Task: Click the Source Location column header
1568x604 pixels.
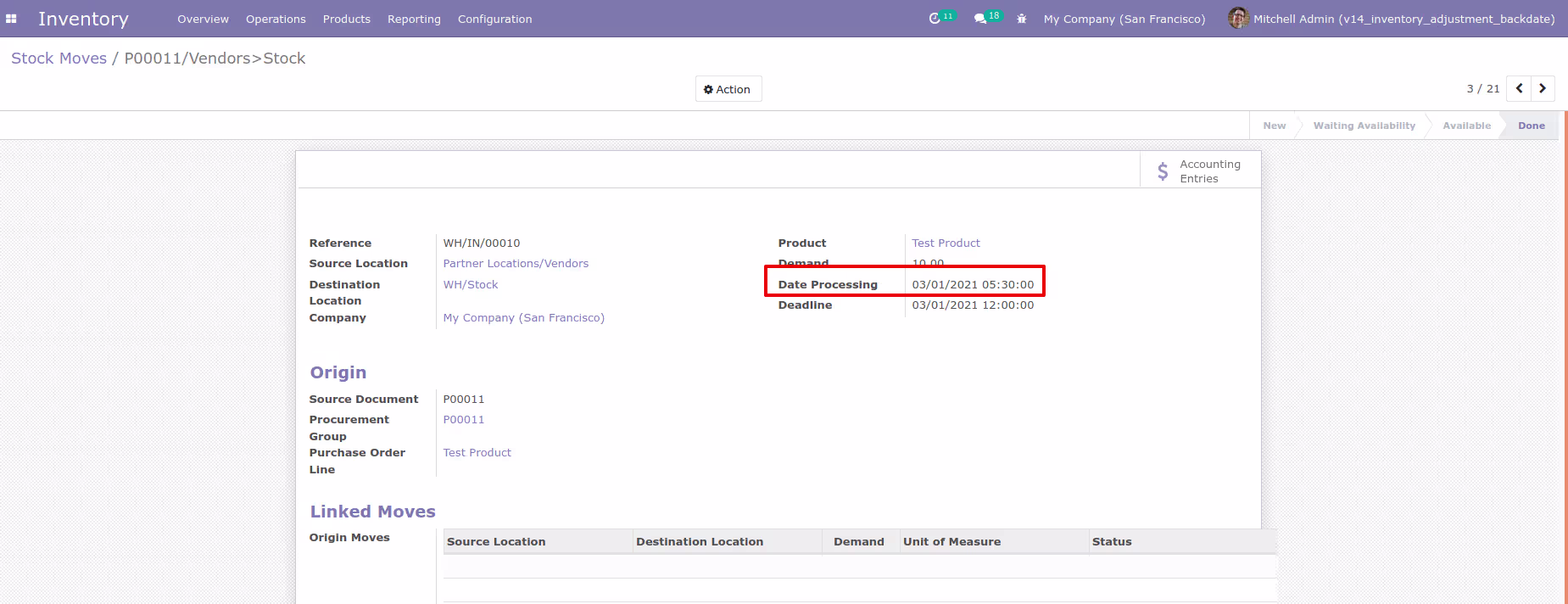Action: (496, 542)
